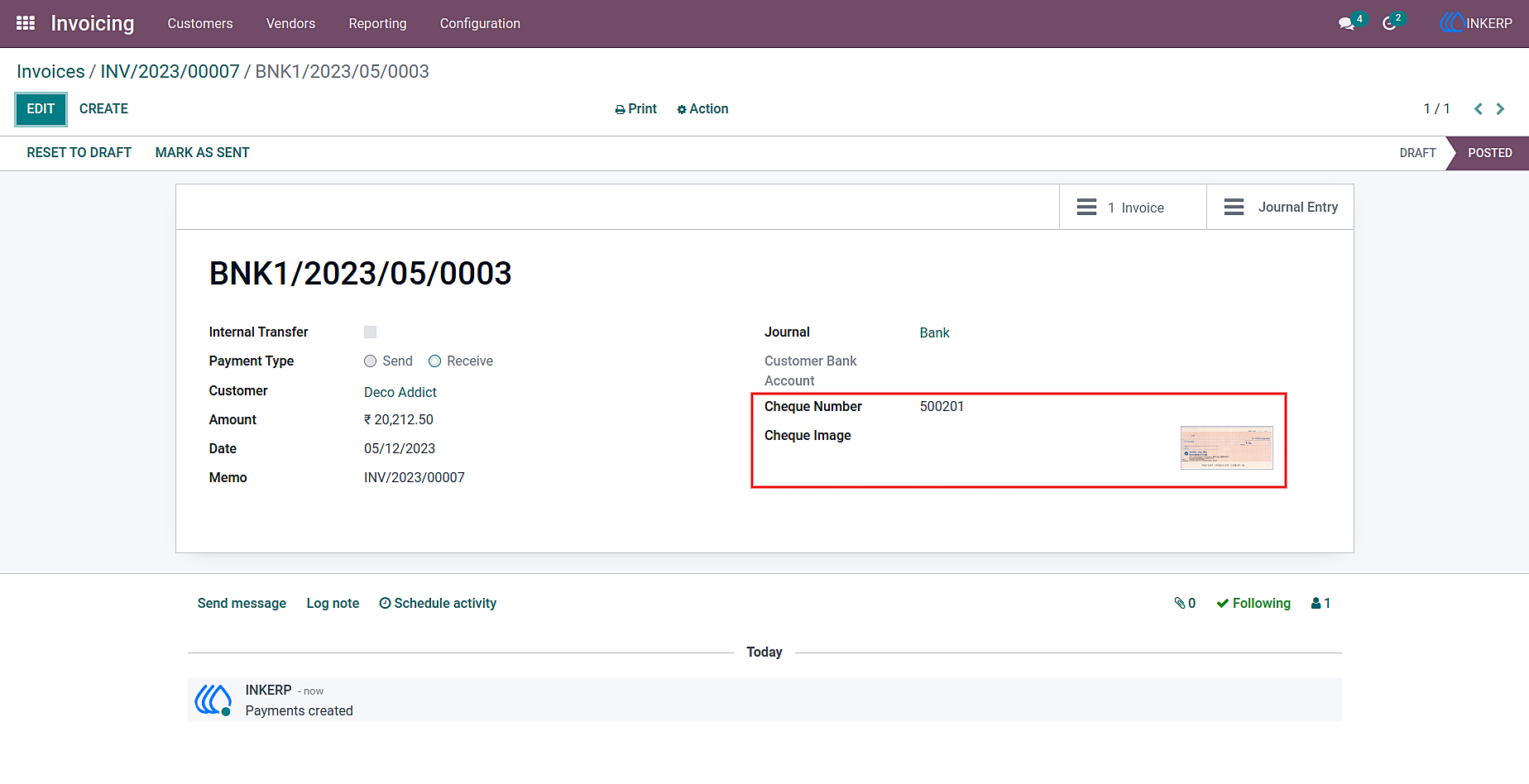This screenshot has width=1529, height=784.
Task: Open the Reporting menu
Action: point(377,23)
